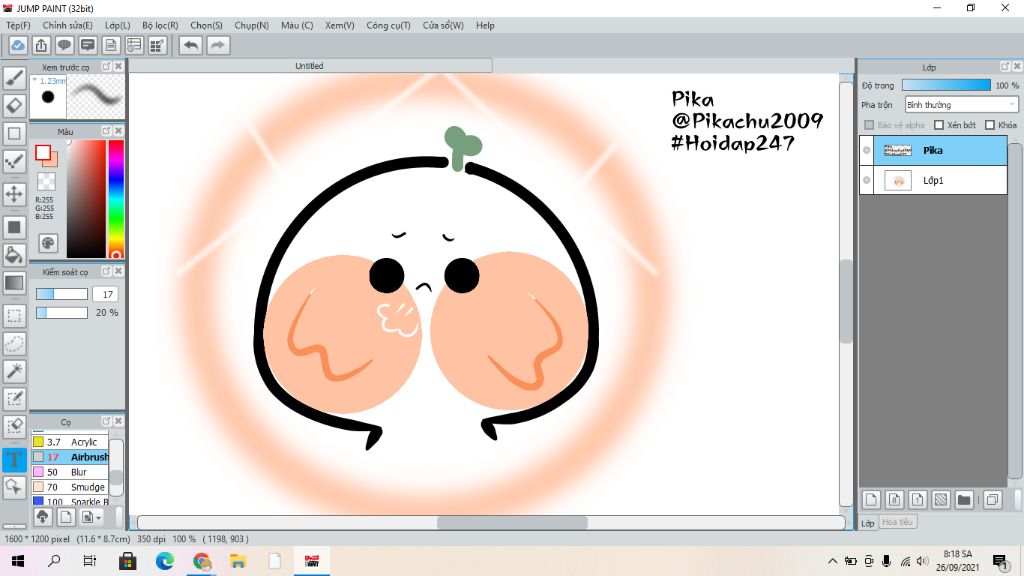
Task: Click the saturation color picker square
Action: [86, 199]
